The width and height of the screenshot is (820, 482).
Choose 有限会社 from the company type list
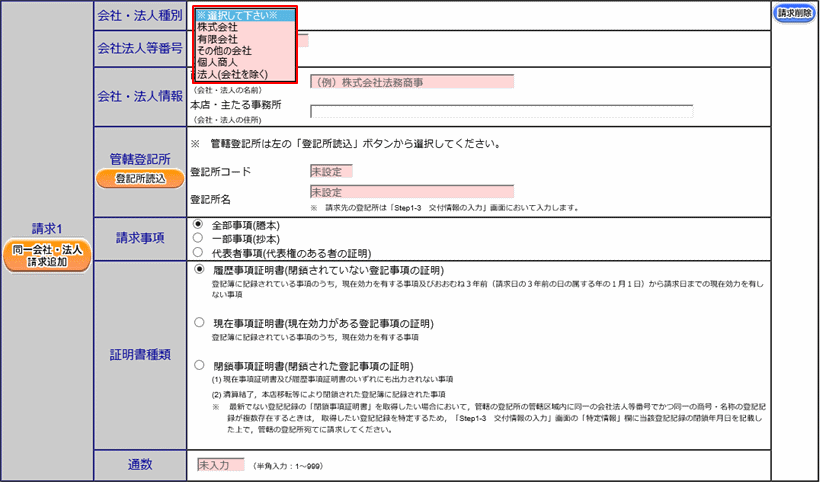[x=245, y=39]
